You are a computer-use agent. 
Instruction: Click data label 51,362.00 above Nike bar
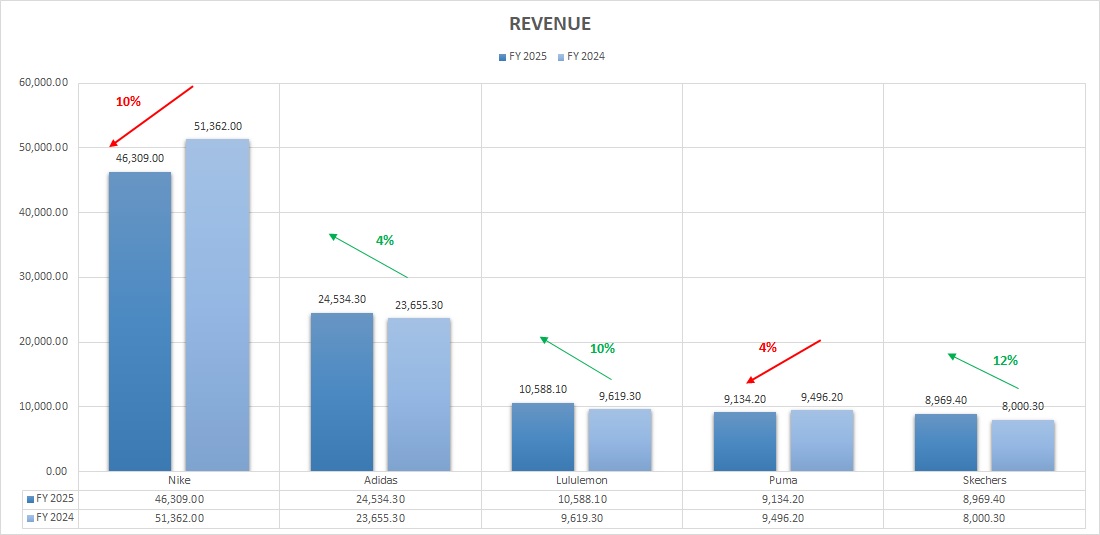pos(217,126)
